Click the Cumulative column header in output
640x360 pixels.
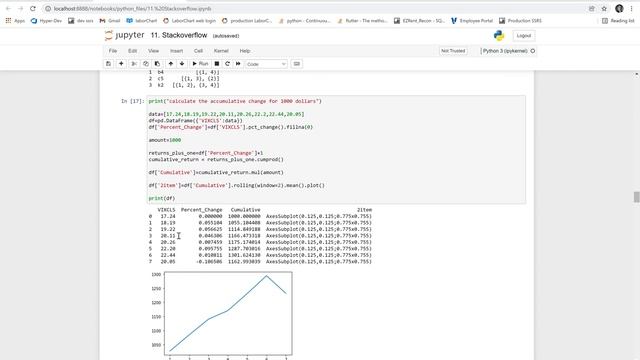(x=245, y=210)
